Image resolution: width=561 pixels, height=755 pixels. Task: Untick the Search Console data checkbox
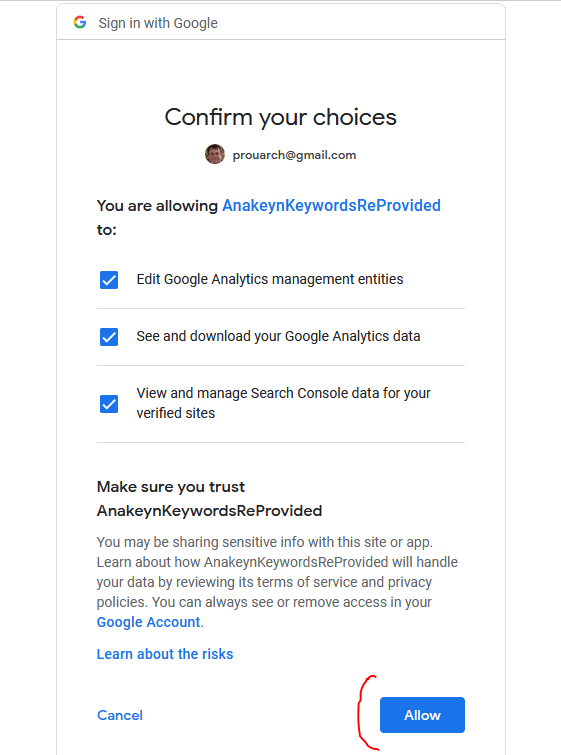coord(109,404)
